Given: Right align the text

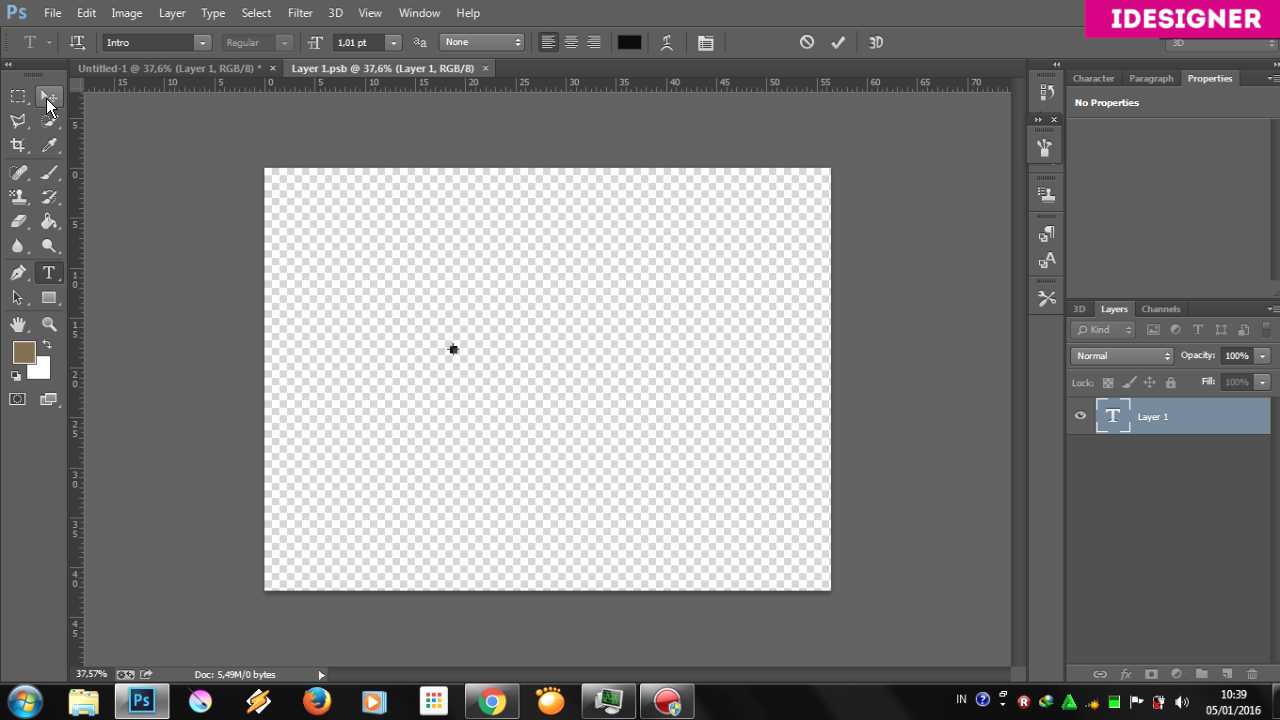Looking at the screenshot, I should tap(594, 42).
